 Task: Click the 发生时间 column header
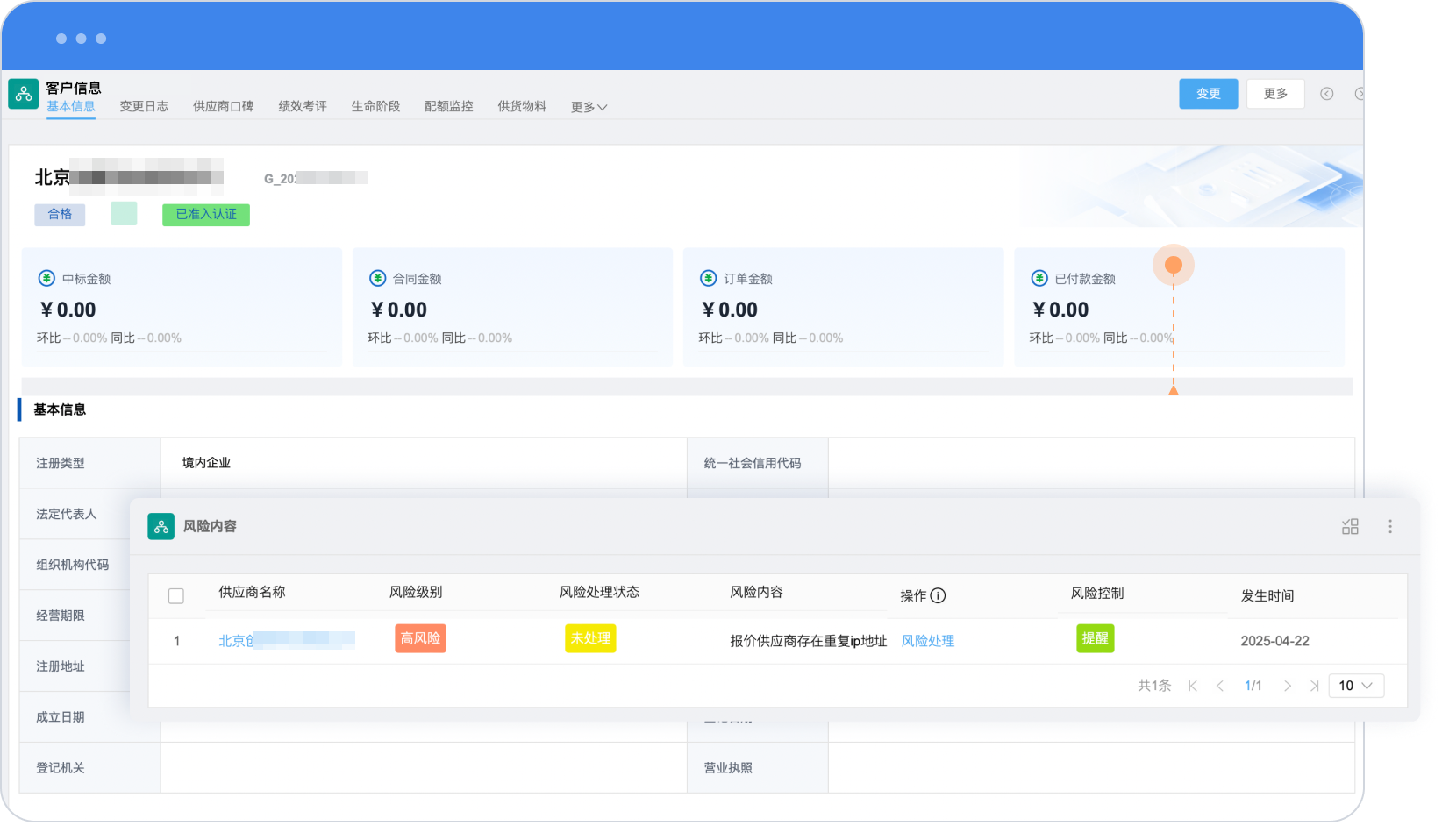[1267, 596]
